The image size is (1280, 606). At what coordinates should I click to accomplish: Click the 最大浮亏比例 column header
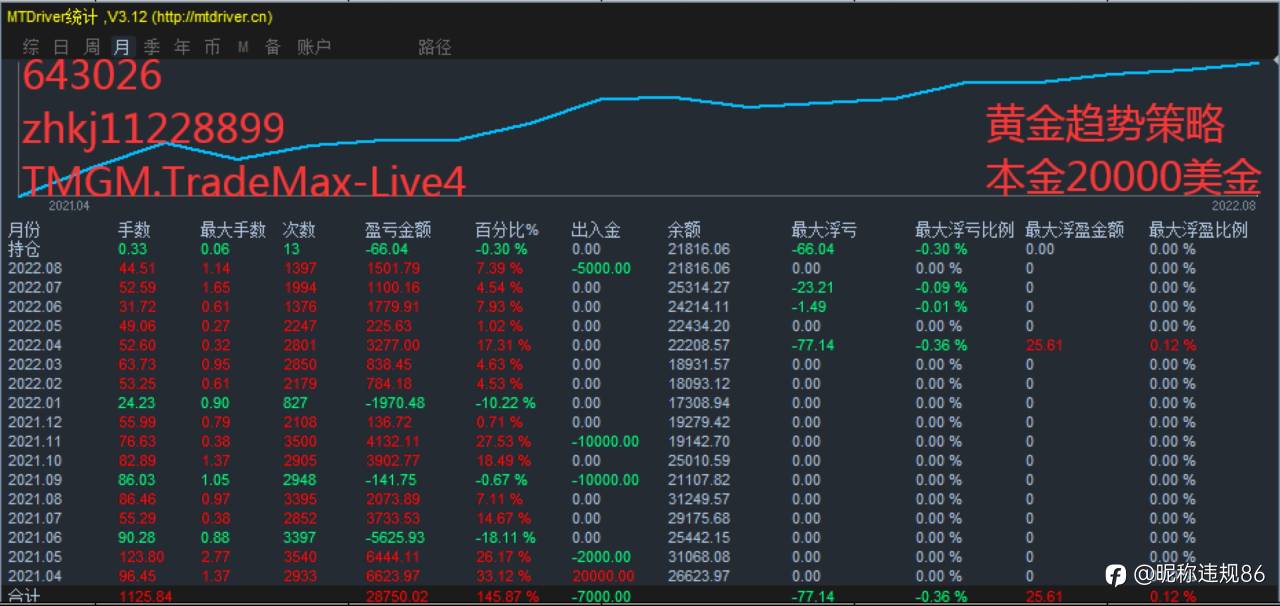point(964,230)
